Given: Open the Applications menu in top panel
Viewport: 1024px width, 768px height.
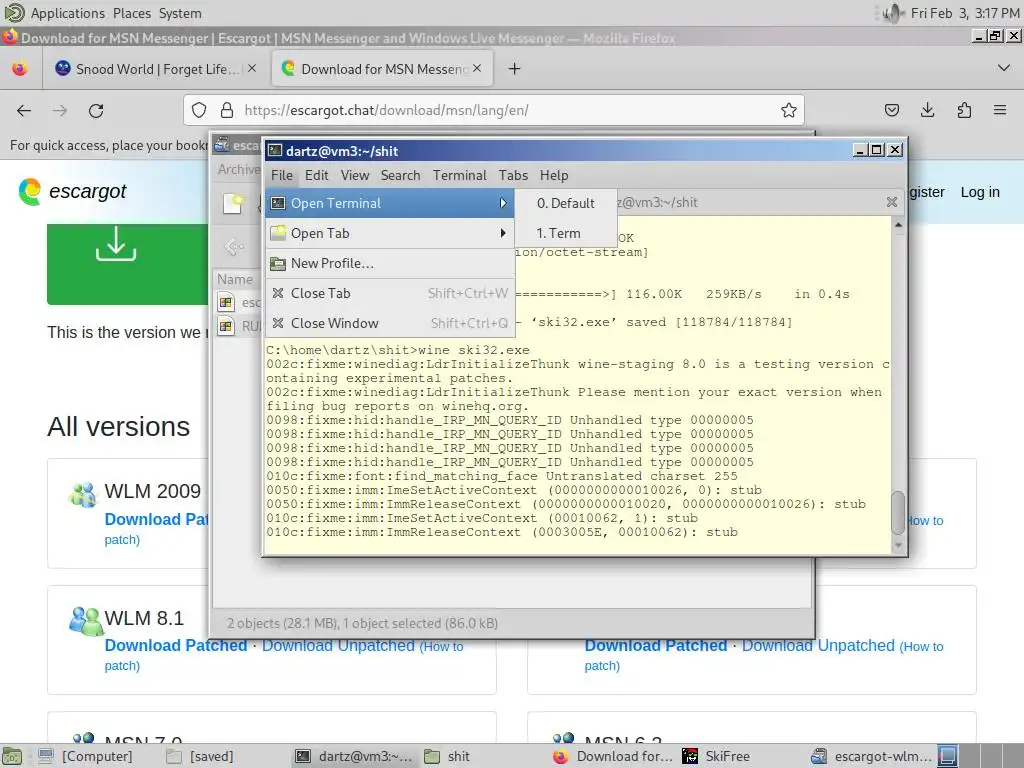Looking at the screenshot, I should point(67,13).
